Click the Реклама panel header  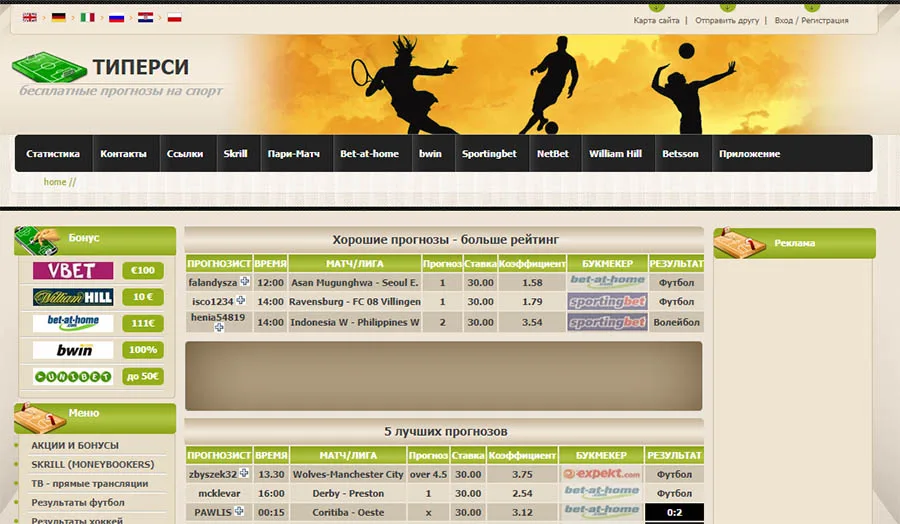[x=794, y=243]
